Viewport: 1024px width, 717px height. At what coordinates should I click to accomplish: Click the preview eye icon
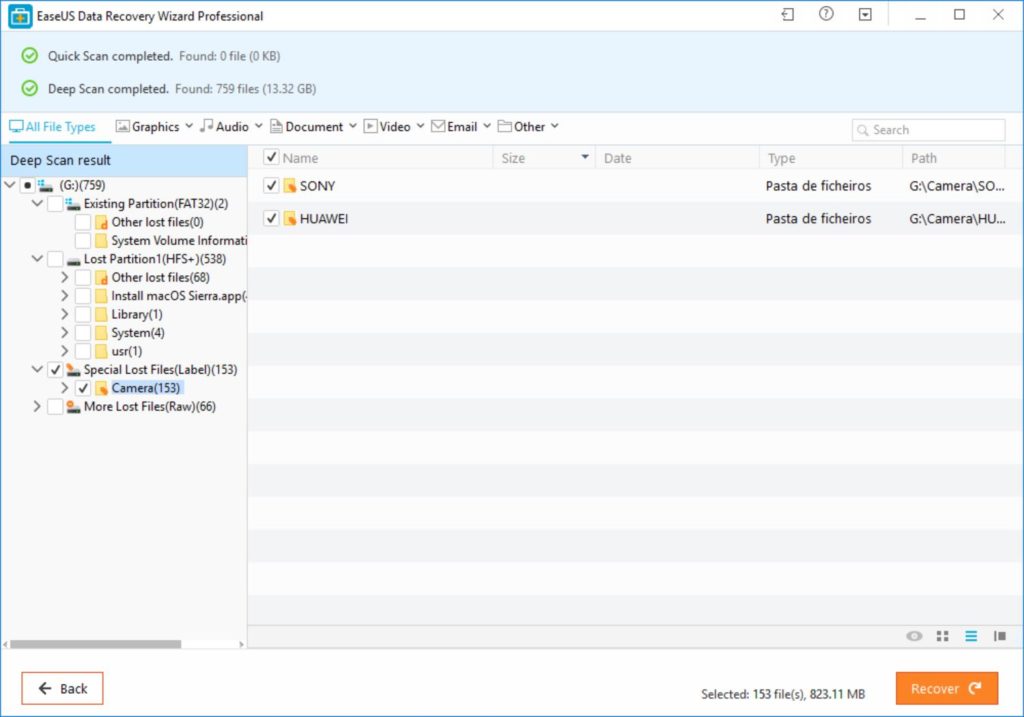(914, 636)
